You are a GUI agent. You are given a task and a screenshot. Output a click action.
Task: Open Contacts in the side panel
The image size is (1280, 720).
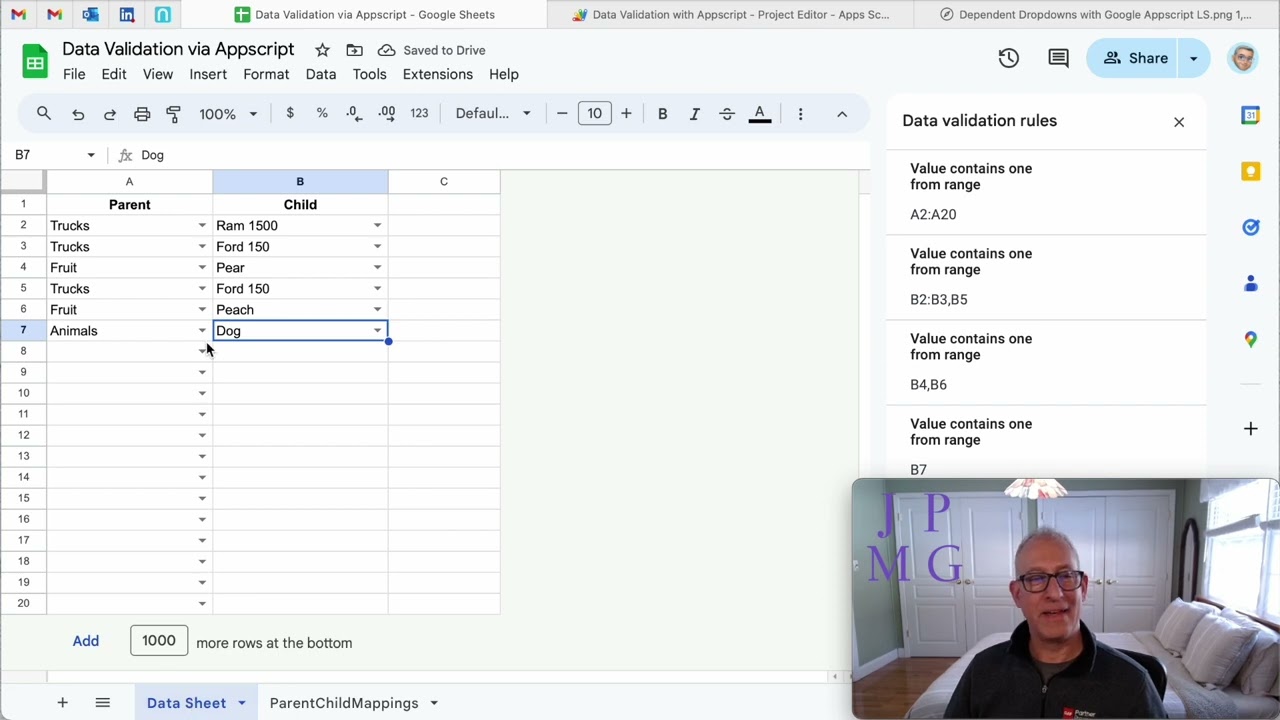pos(1250,284)
